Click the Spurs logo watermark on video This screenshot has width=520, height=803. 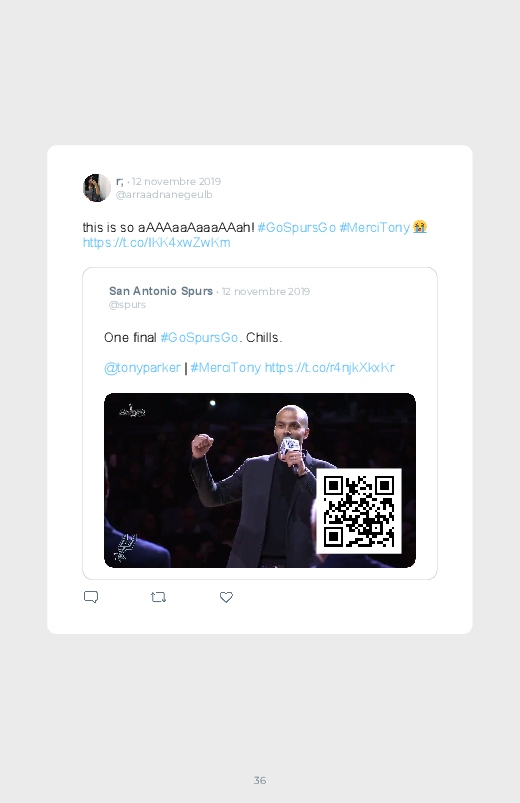click(124, 547)
